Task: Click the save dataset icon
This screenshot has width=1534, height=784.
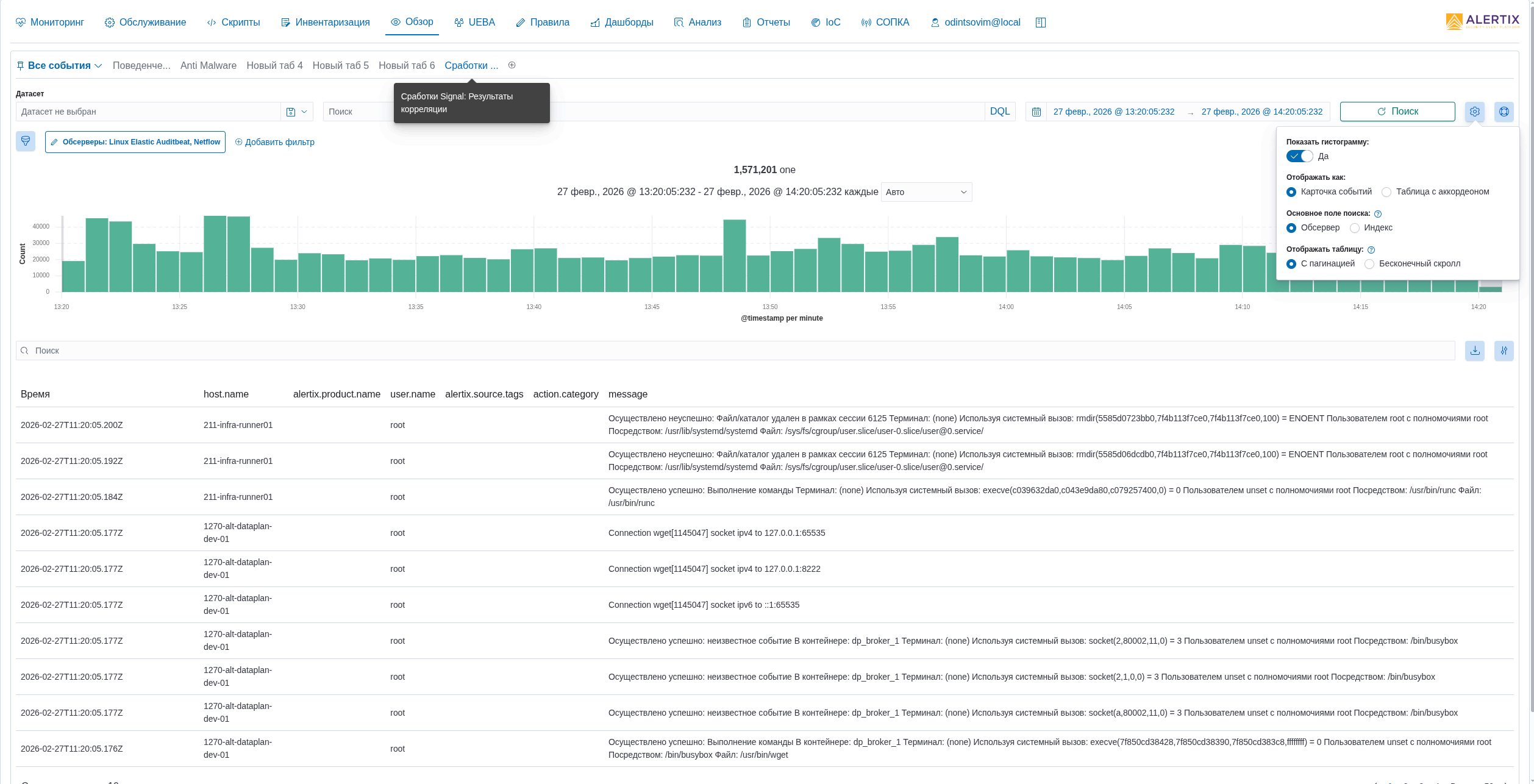Action: pyautogui.click(x=291, y=112)
